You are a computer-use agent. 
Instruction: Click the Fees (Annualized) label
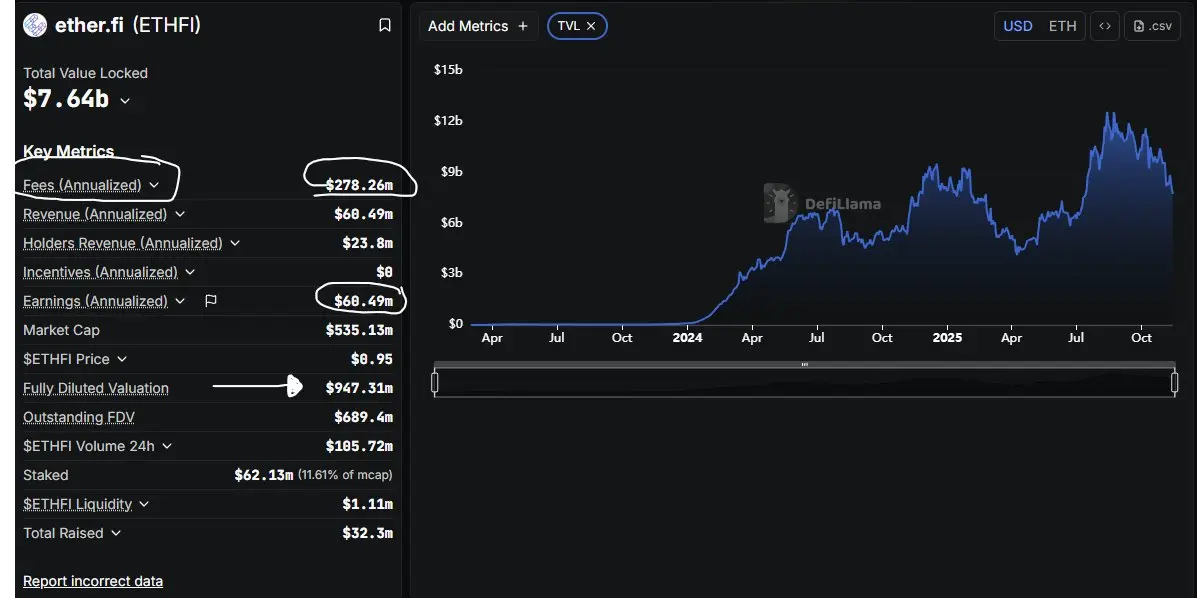pos(82,185)
